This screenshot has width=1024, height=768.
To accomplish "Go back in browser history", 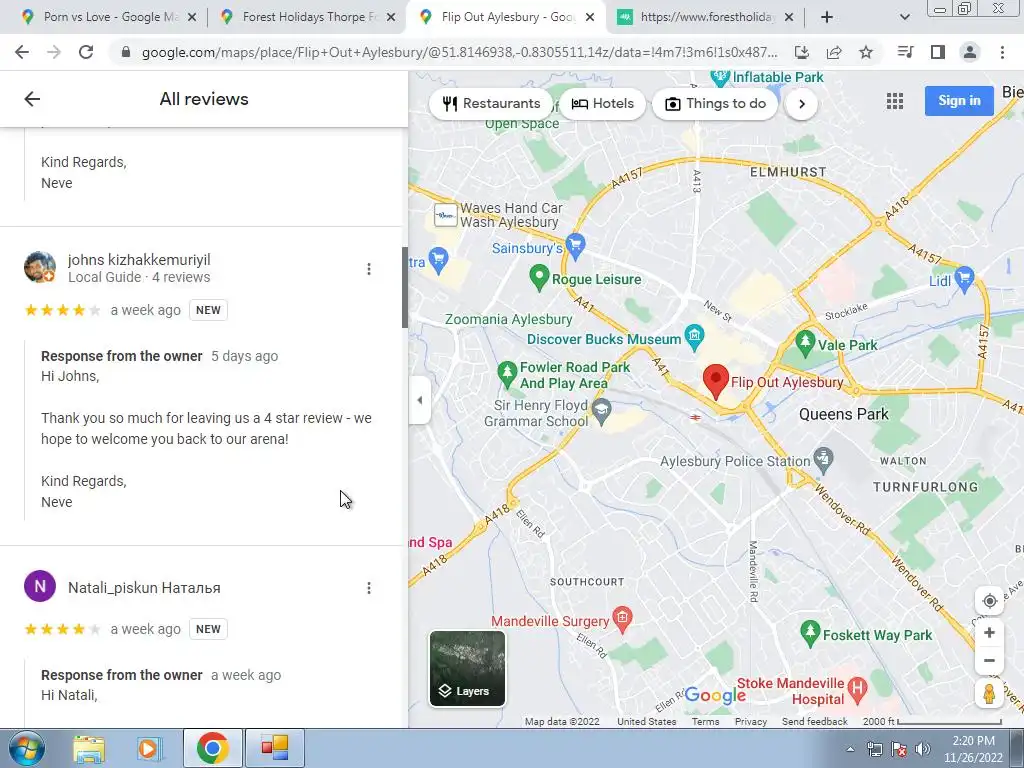I will point(22,52).
